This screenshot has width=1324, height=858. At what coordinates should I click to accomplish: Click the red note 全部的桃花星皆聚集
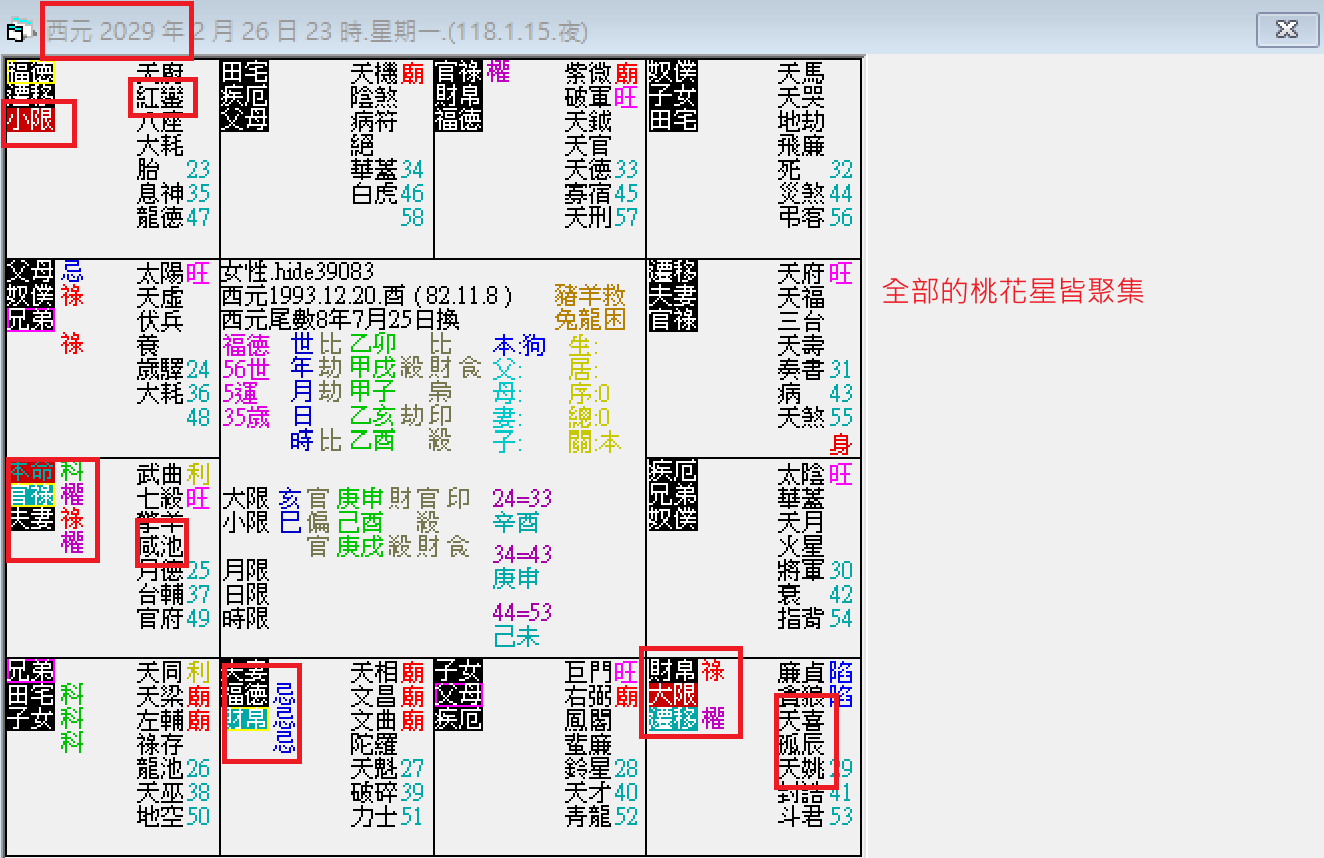pyautogui.click(x=1015, y=290)
